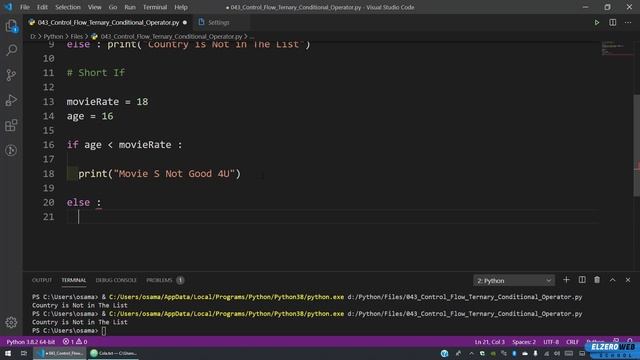Click 'age = 16' code line
This screenshot has height=360, width=640.
[x=90, y=116]
